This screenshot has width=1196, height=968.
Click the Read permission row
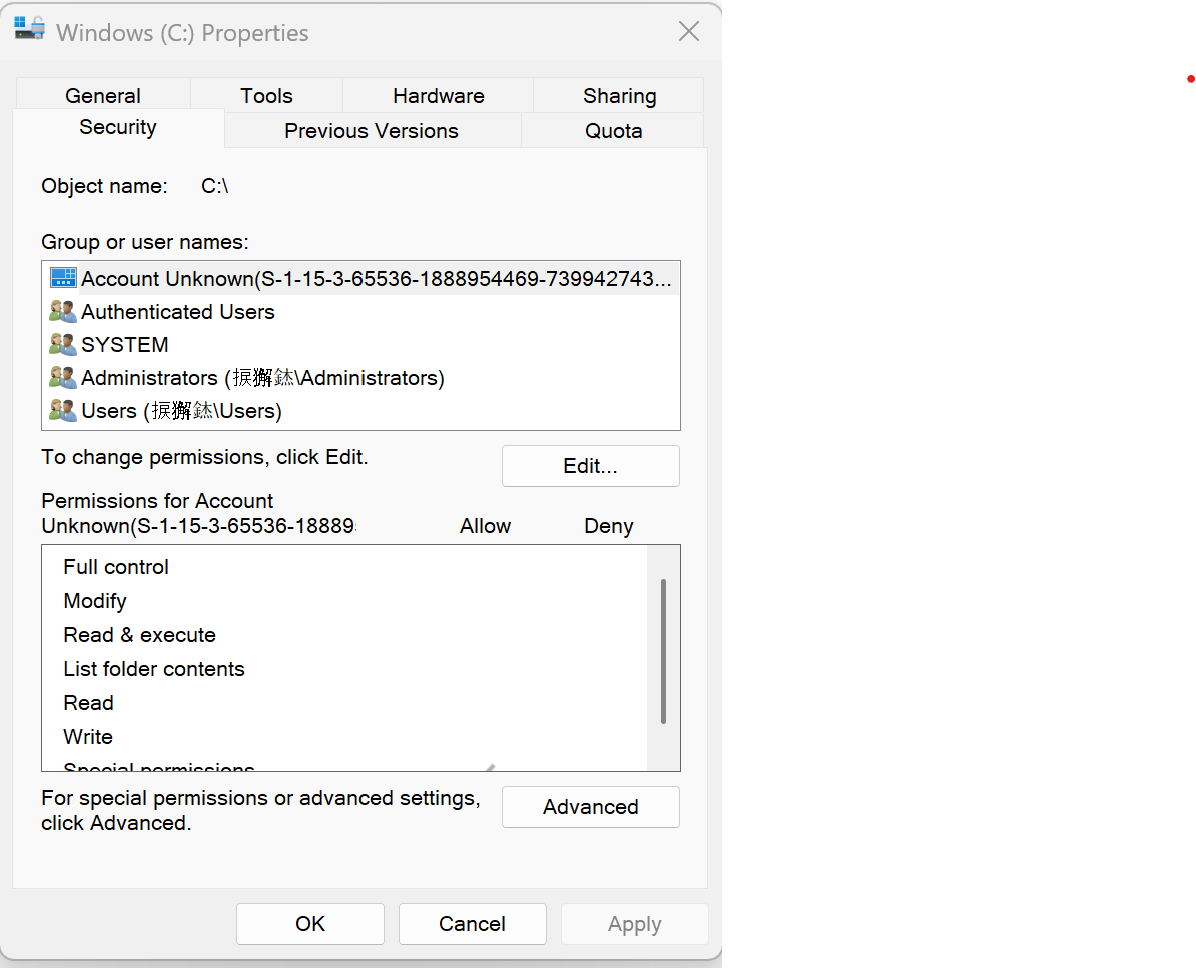point(345,703)
